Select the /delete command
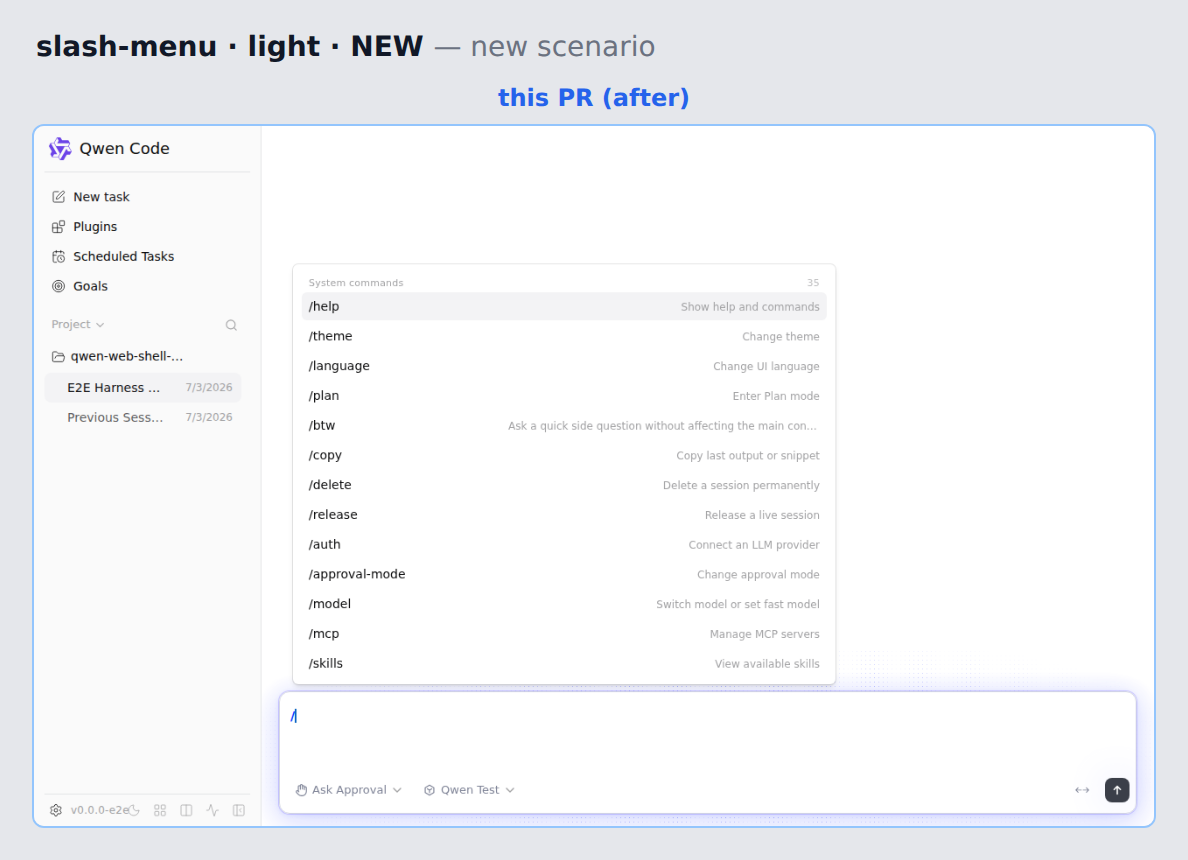The image size is (1188, 860). [564, 485]
